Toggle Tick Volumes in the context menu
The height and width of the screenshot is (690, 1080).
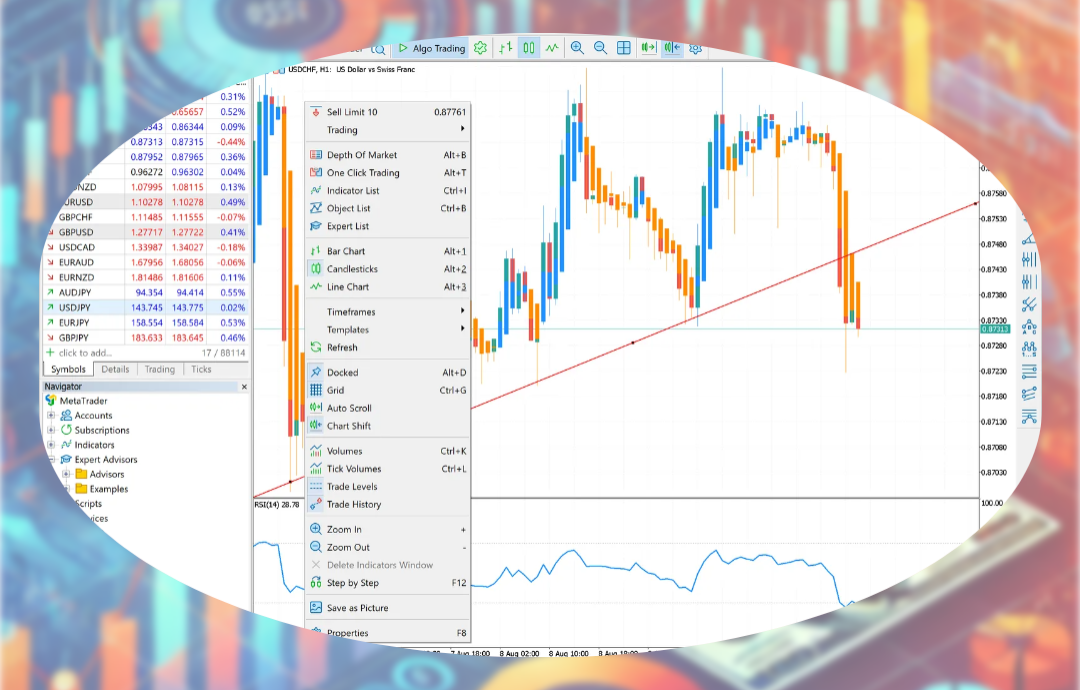387,469
